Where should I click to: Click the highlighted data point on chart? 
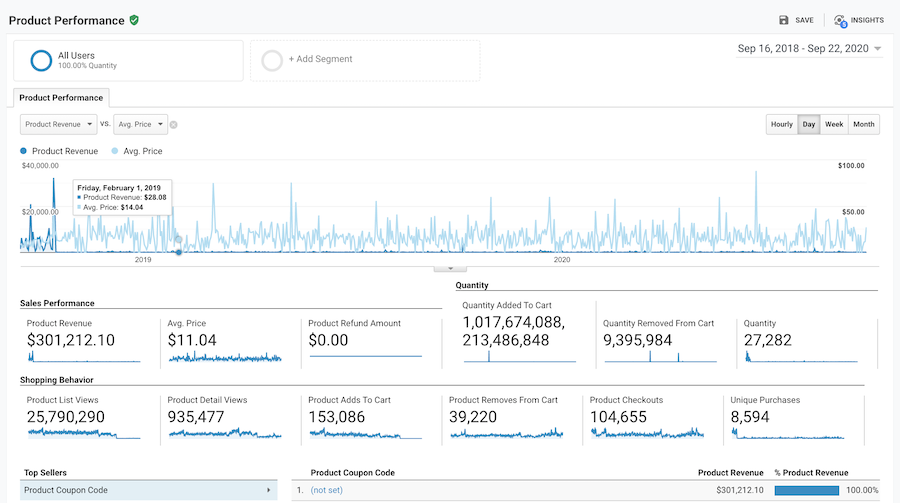(179, 252)
